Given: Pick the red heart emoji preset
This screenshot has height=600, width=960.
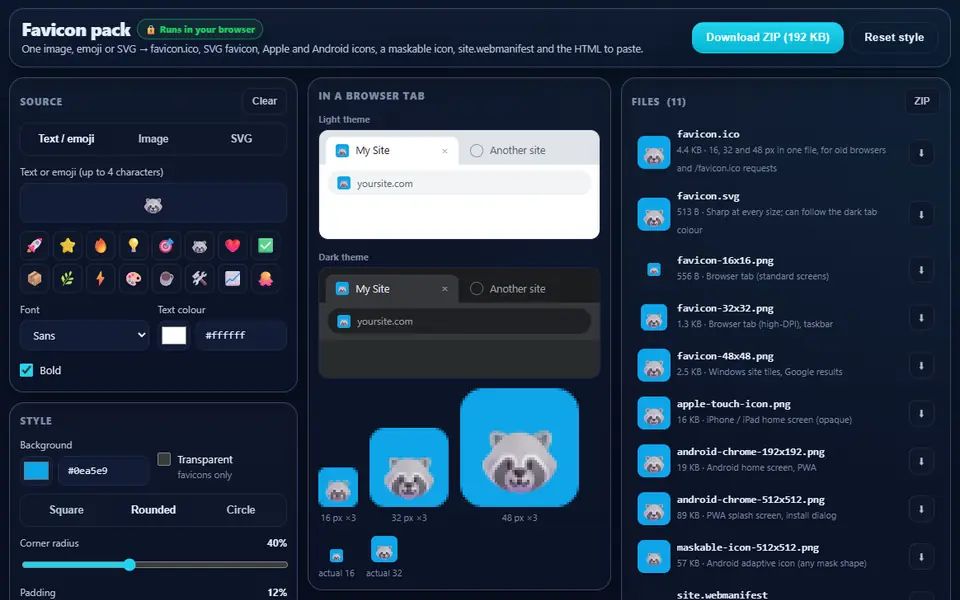Looking at the screenshot, I should click(233, 246).
